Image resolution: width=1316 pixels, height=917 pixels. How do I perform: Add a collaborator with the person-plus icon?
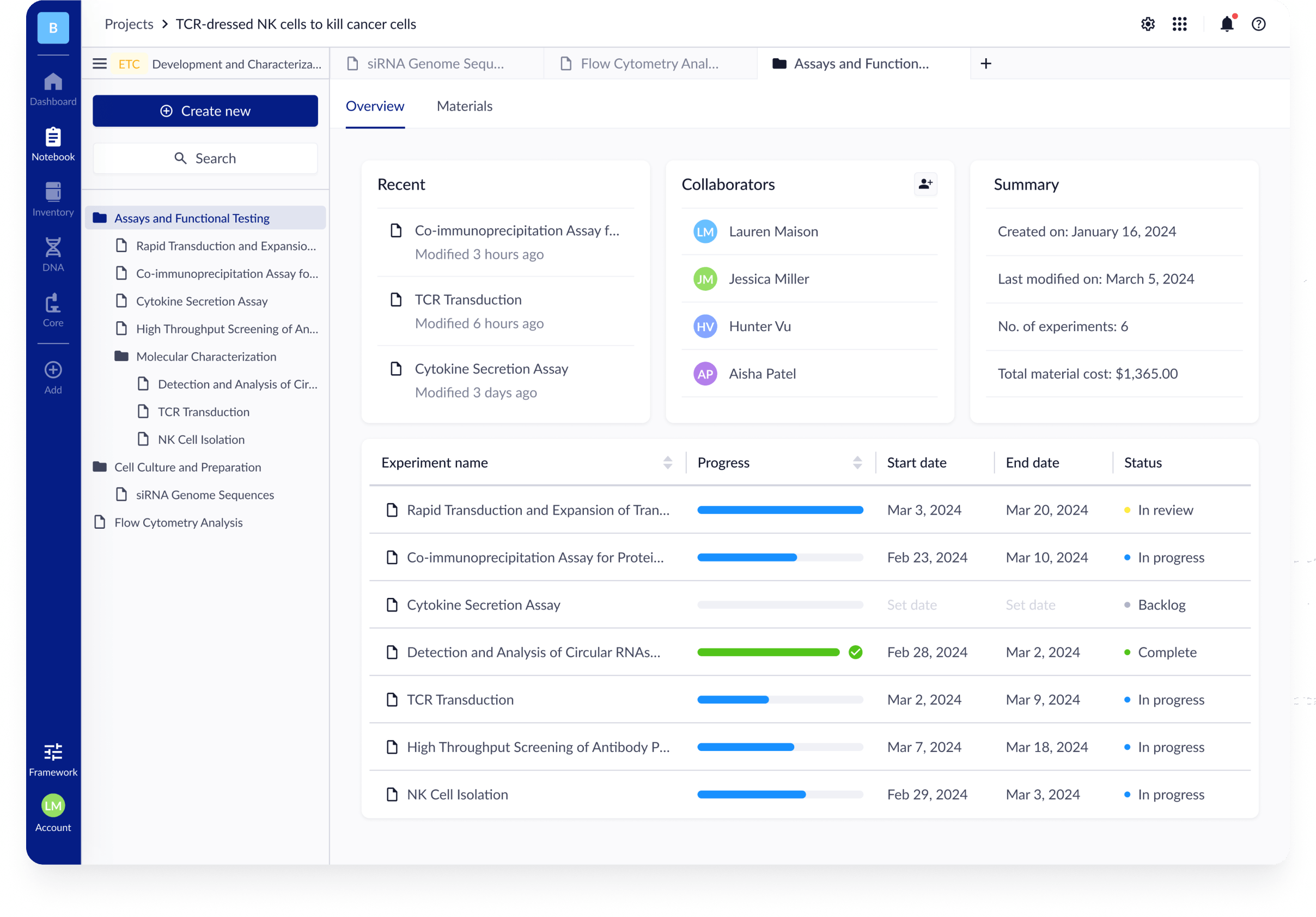[925, 184]
